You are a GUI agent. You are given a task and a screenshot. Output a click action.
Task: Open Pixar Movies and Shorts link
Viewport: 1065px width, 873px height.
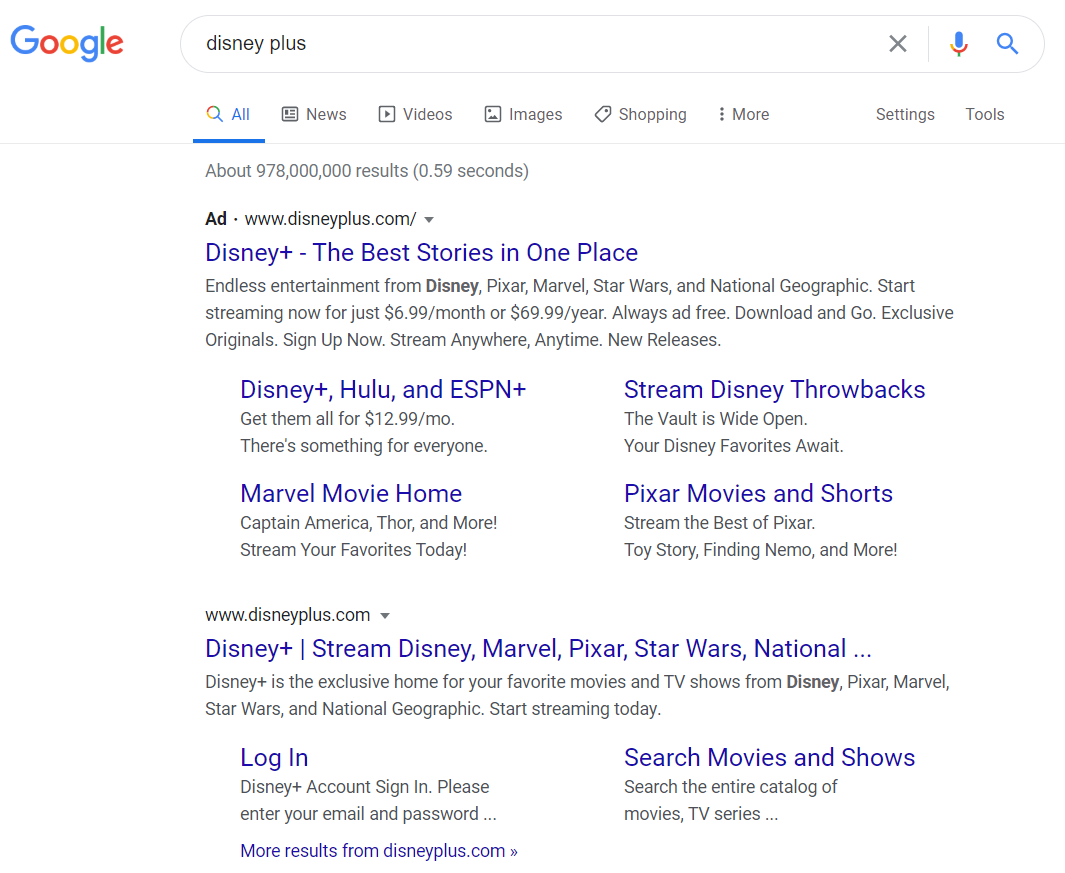tap(758, 493)
